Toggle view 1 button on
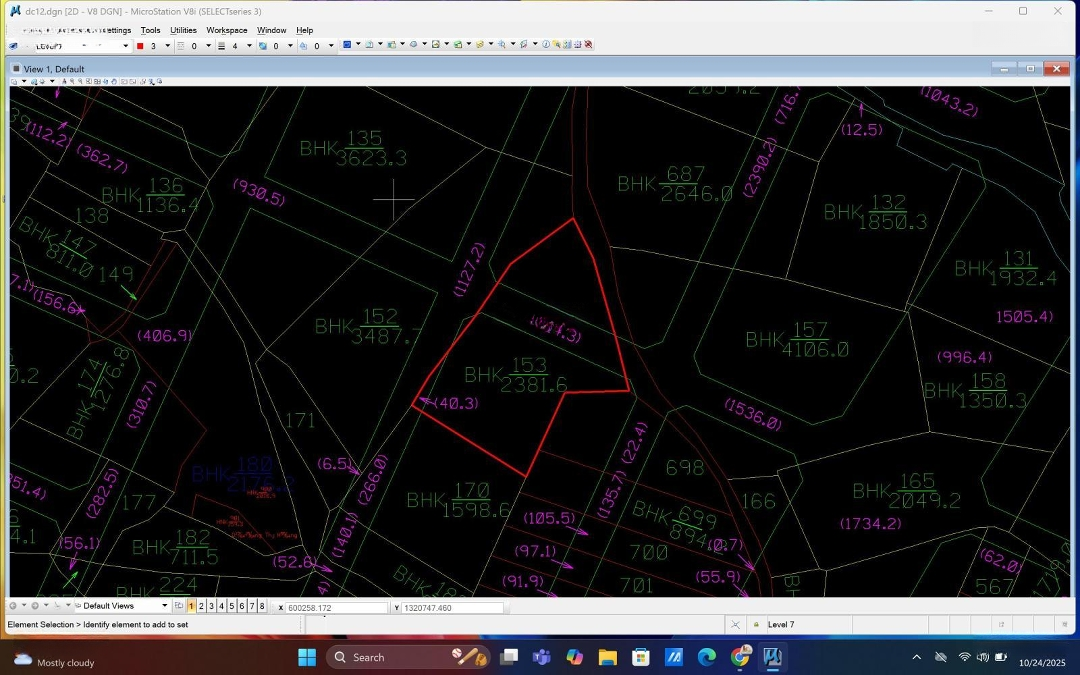The width and height of the screenshot is (1080, 675). (x=192, y=606)
